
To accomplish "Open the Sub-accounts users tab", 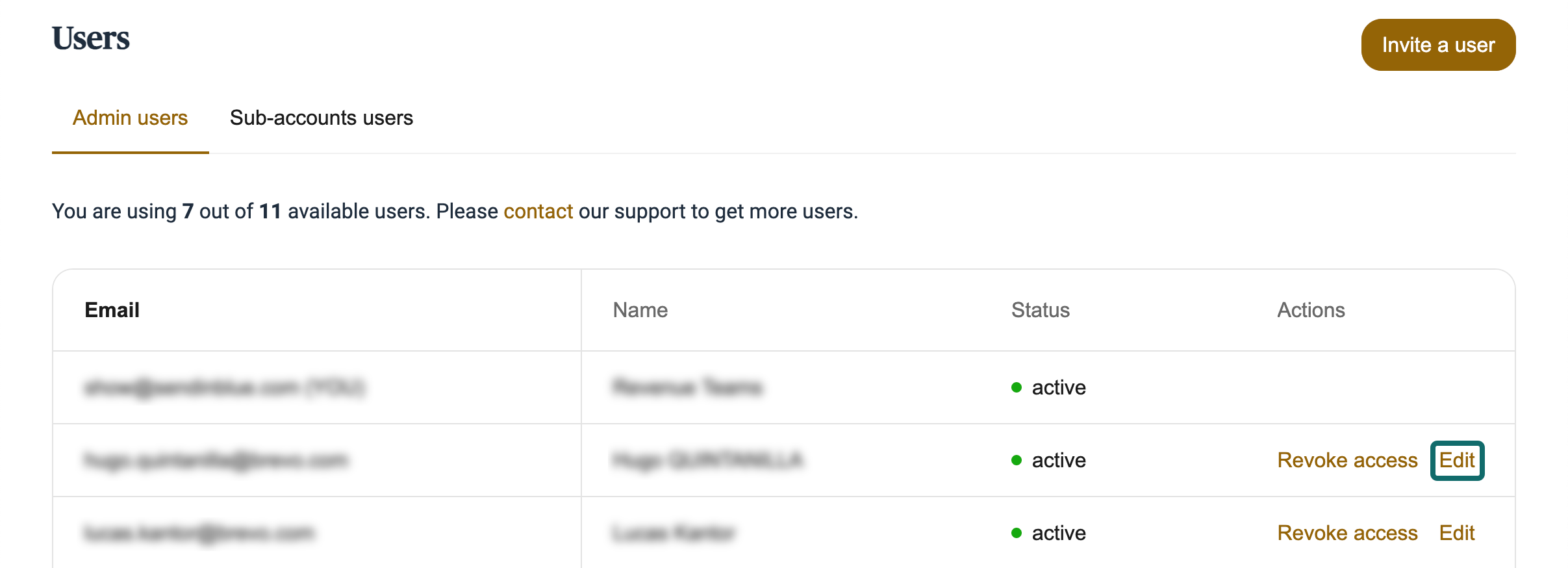I will point(321,118).
